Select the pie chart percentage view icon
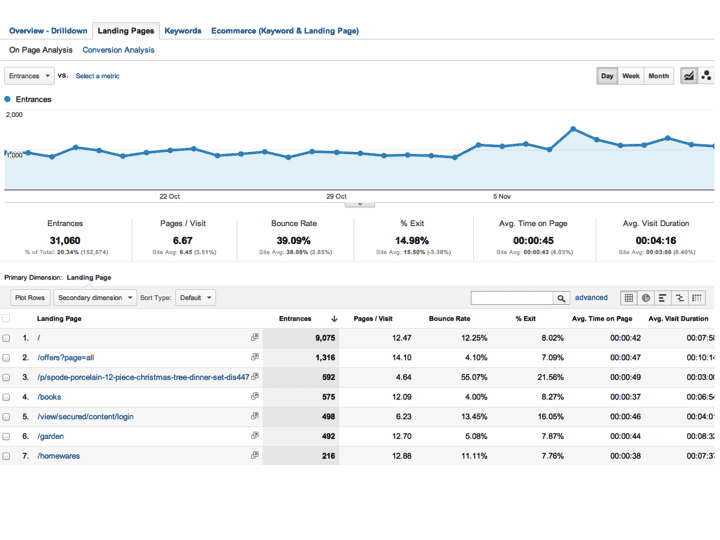Image resolution: width=720 pixels, height=540 pixels. [x=646, y=298]
